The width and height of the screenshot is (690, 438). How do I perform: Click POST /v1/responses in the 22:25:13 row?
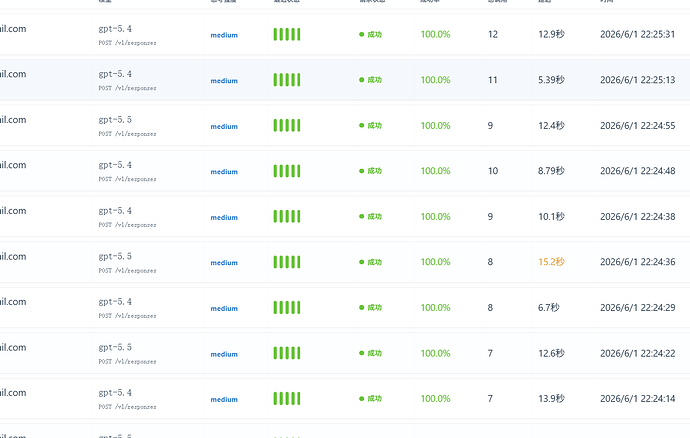(x=127, y=88)
